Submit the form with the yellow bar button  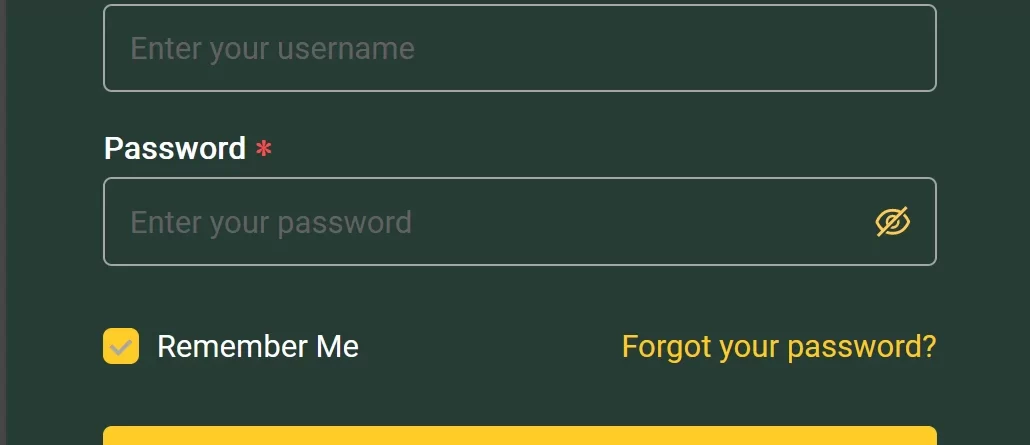tap(519, 436)
